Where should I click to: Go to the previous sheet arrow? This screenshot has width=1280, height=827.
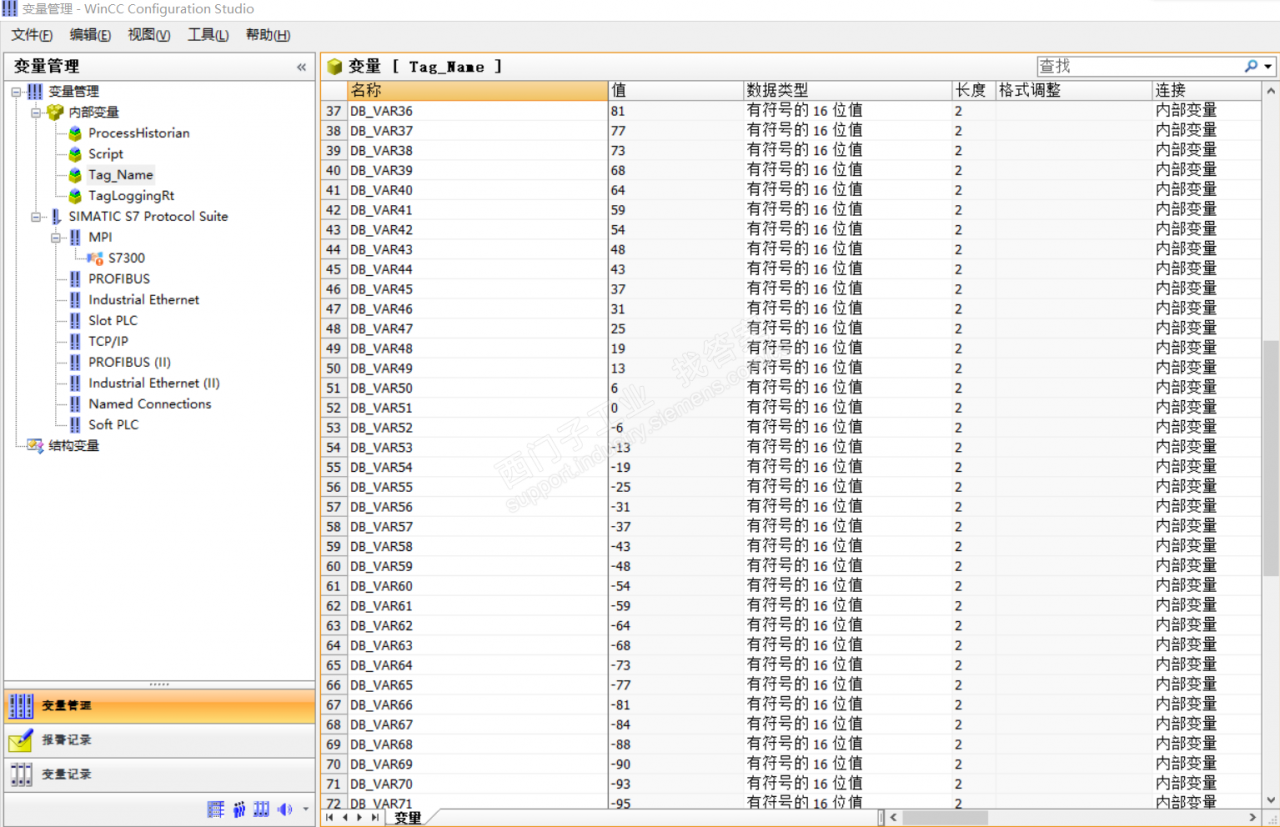coord(346,817)
